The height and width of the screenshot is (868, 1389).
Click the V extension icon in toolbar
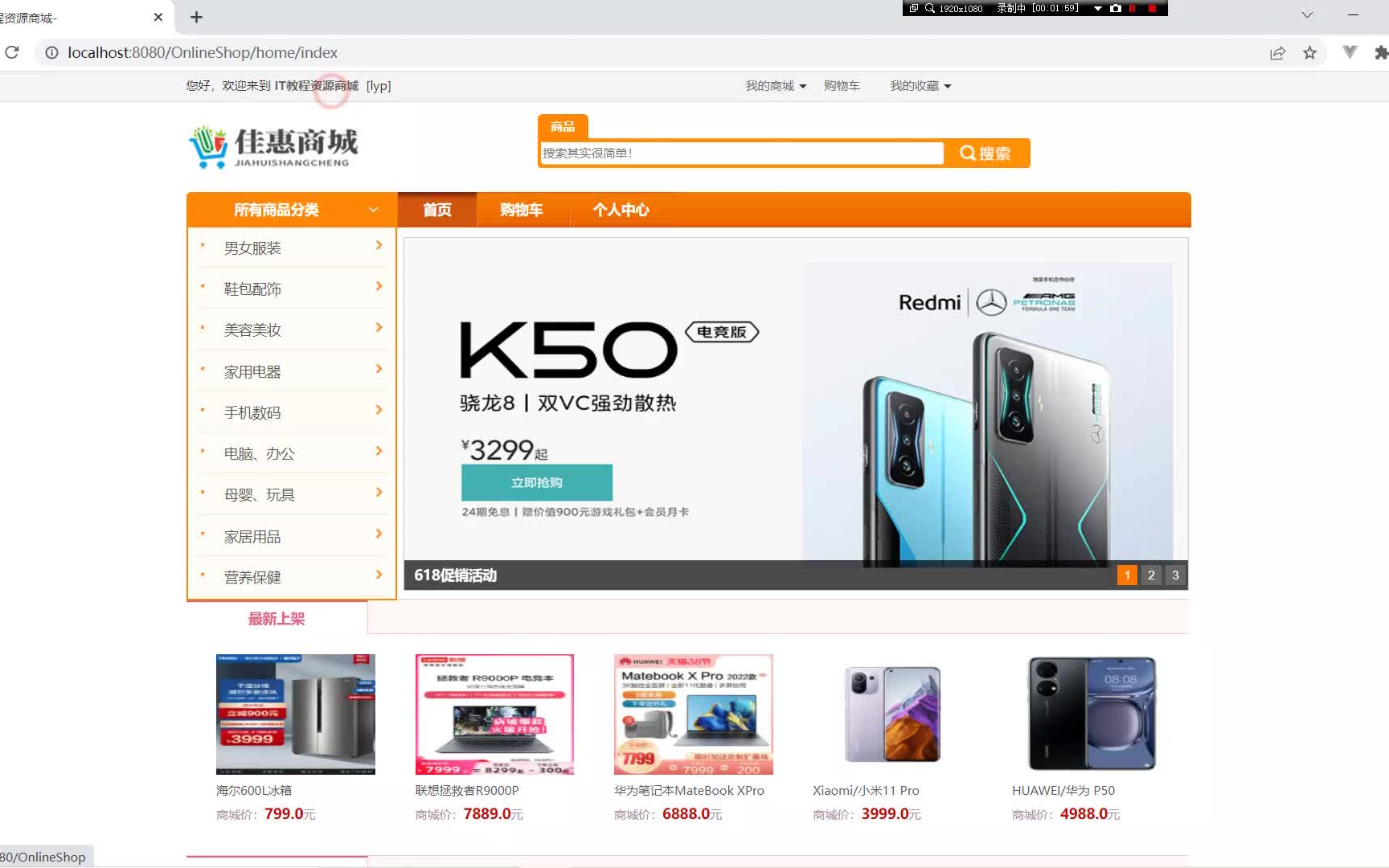click(1350, 52)
